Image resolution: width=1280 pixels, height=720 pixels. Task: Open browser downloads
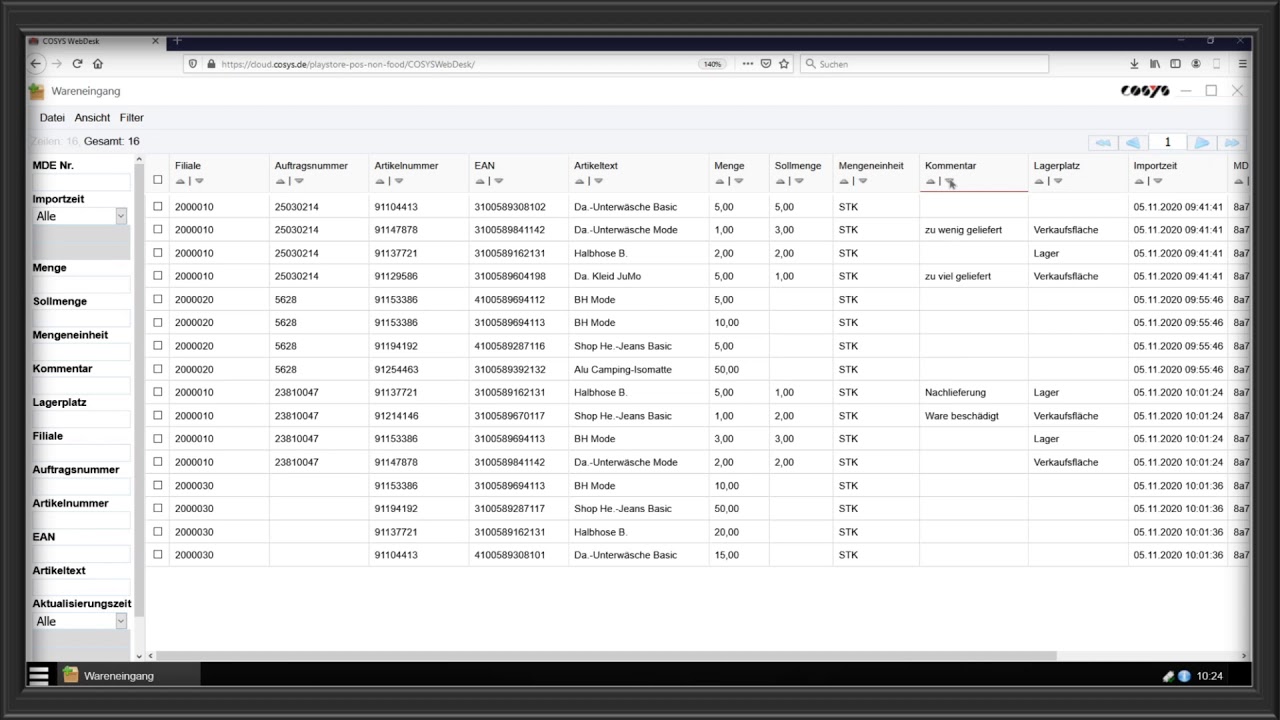click(1134, 64)
